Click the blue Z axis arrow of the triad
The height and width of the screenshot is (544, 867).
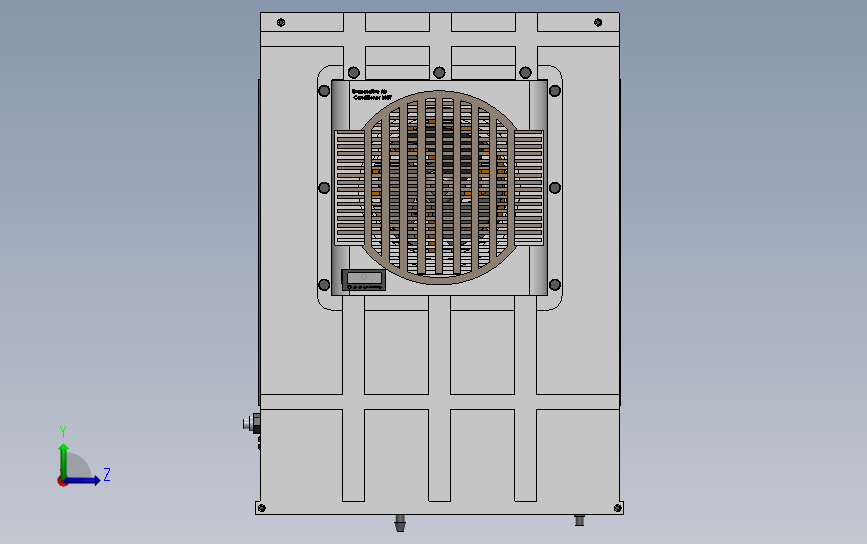coord(83,480)
